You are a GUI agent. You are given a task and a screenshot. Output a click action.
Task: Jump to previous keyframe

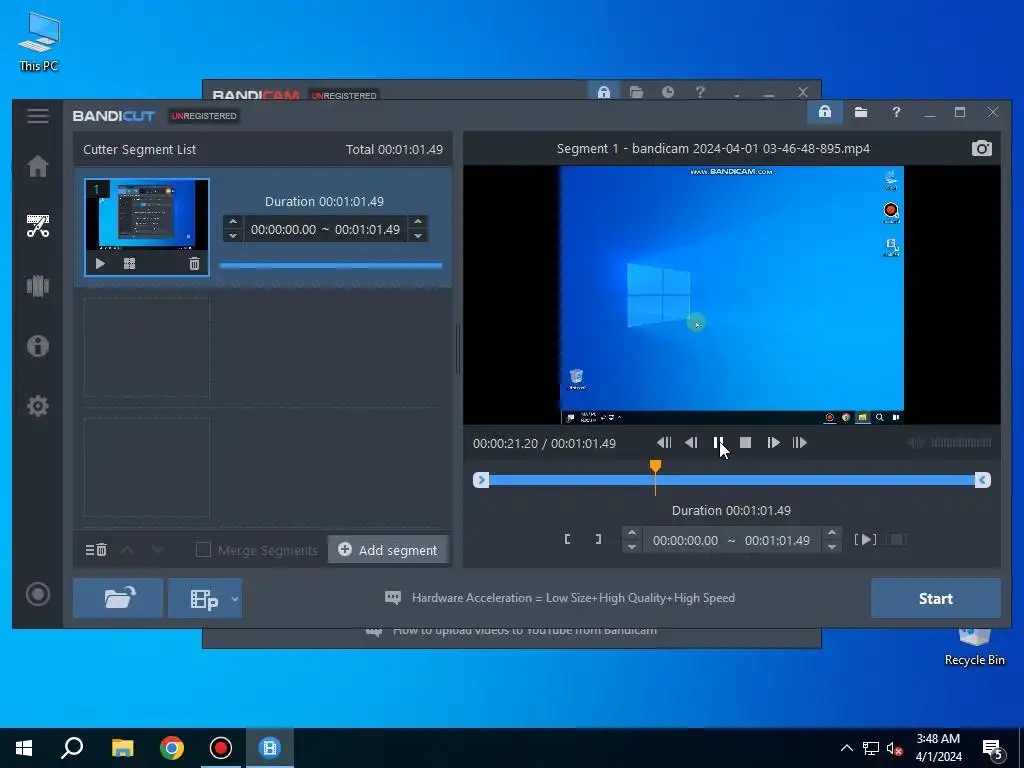(x=664, y=443)
